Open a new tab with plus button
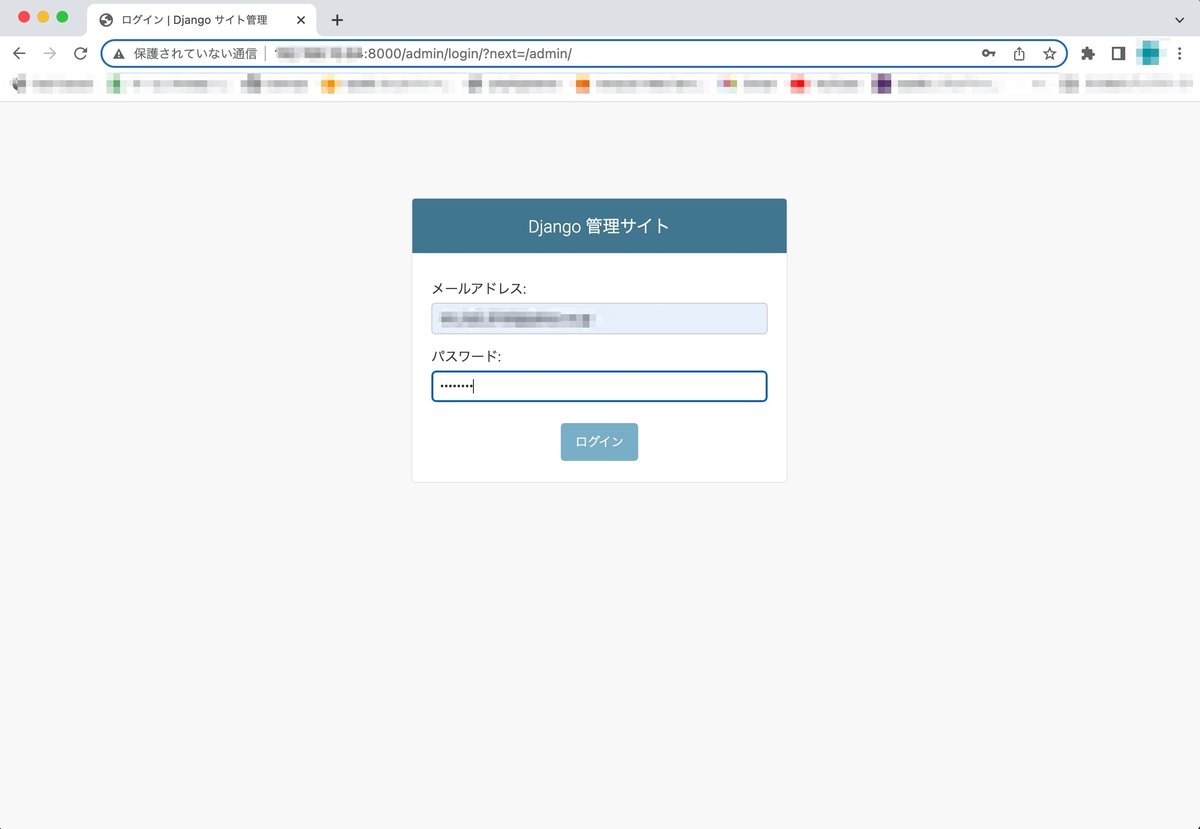 coord(337,20)
